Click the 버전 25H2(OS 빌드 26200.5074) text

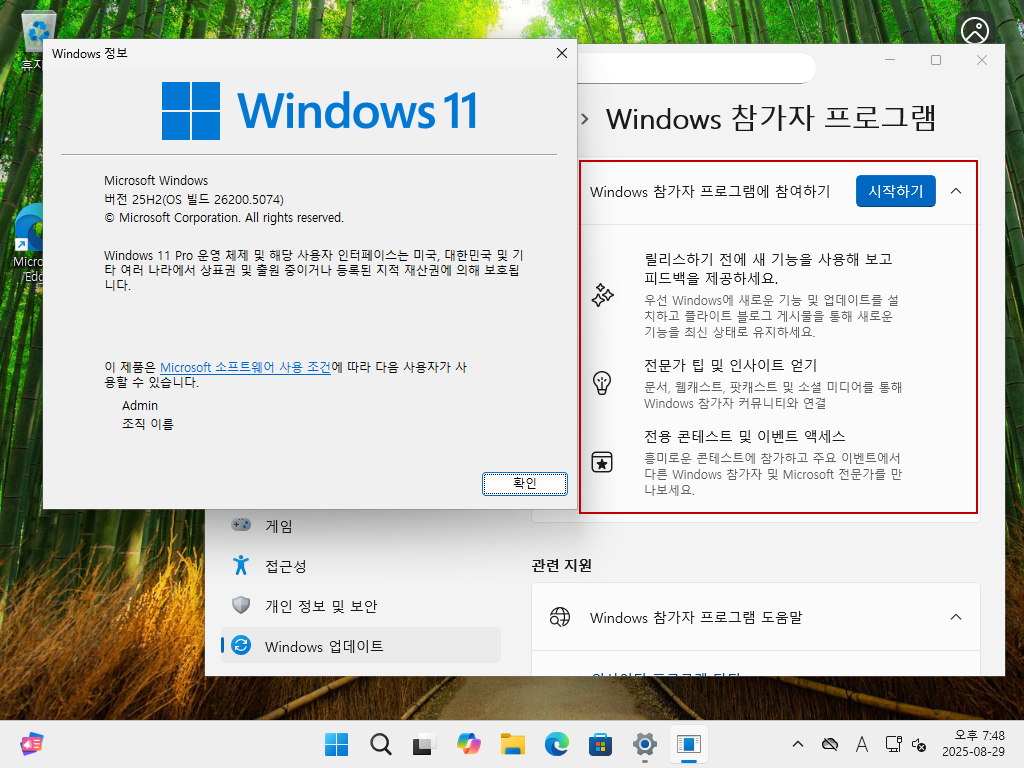point(194,199)
